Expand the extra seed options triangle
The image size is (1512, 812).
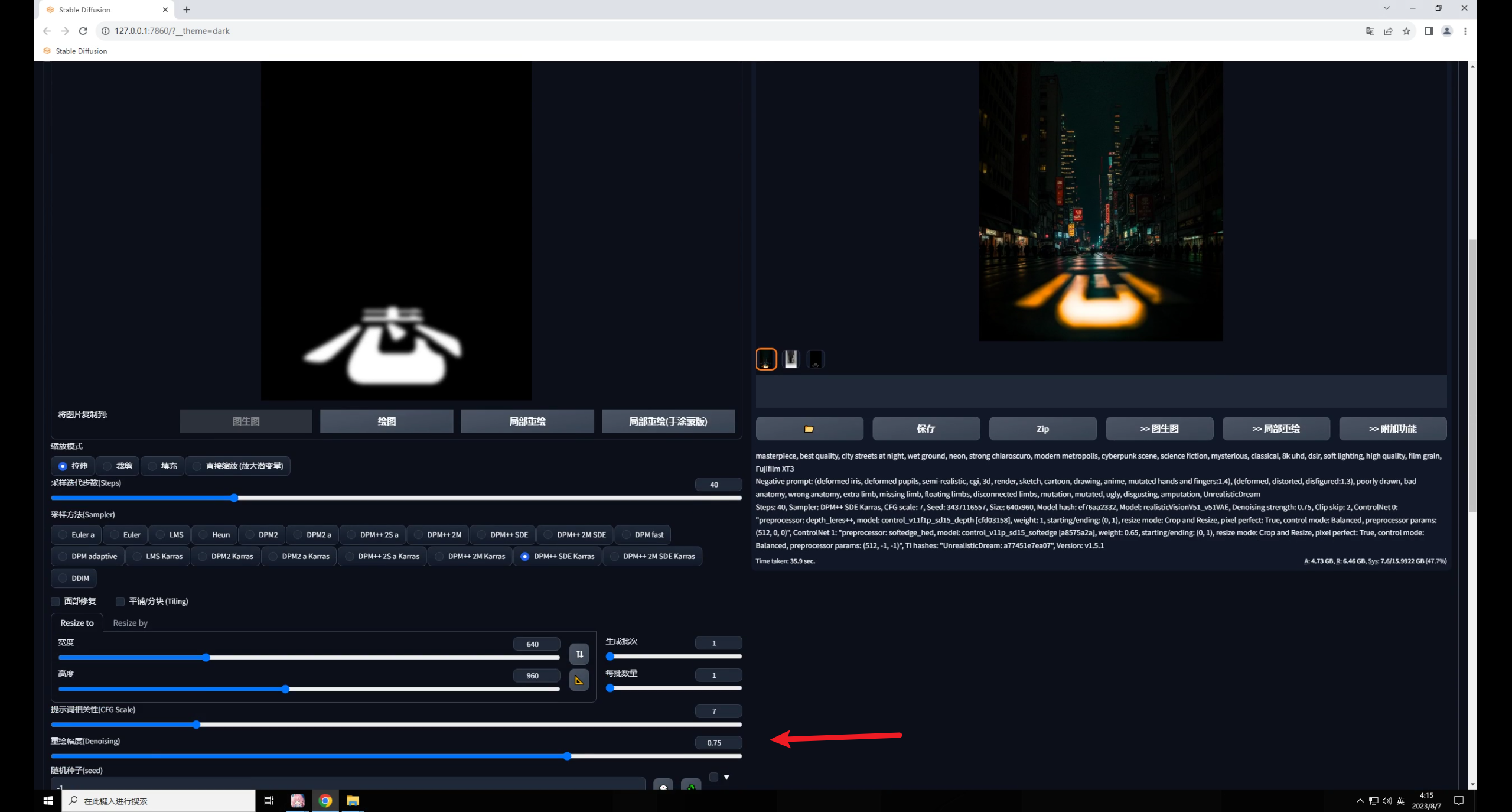click(726, 777)
